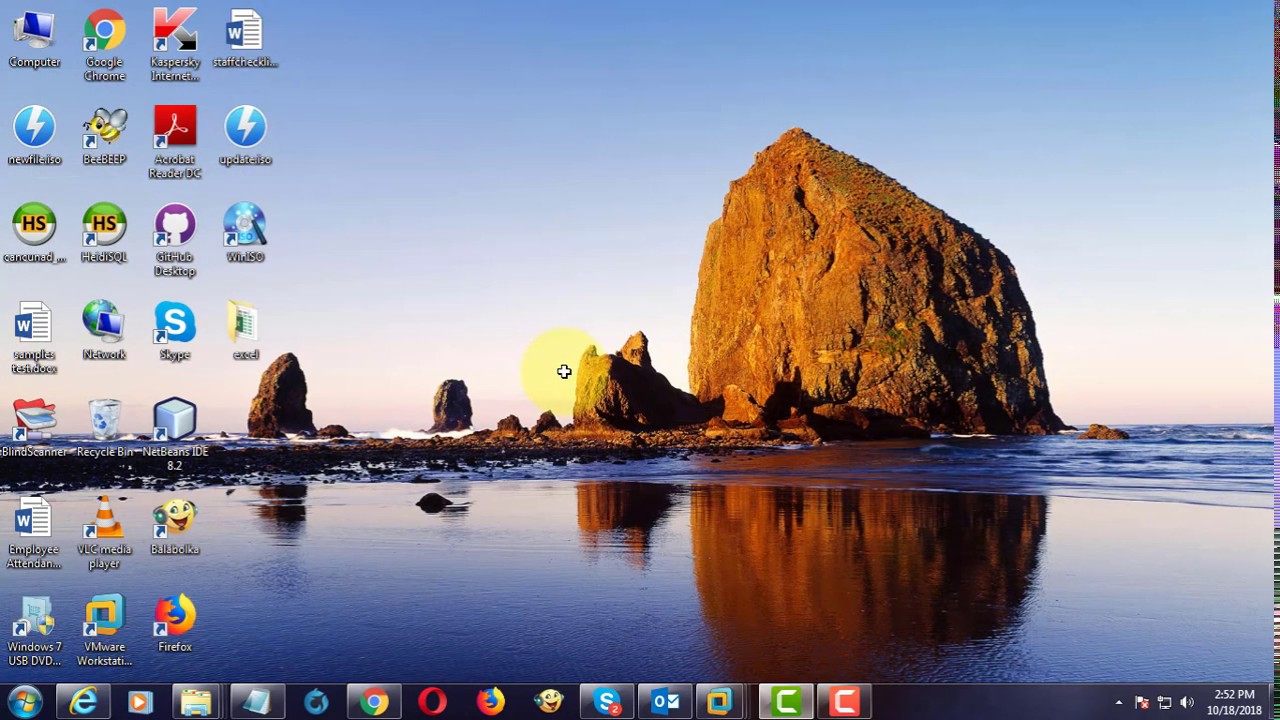Open the Recycle Bin icon

[104, 428]
